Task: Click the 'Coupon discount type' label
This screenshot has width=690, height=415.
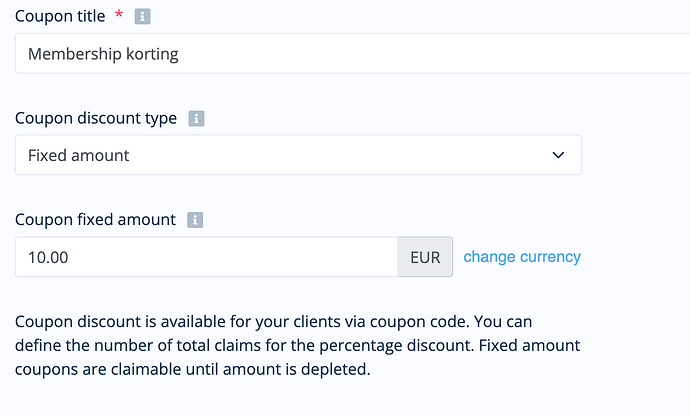Action: point(96,118)
